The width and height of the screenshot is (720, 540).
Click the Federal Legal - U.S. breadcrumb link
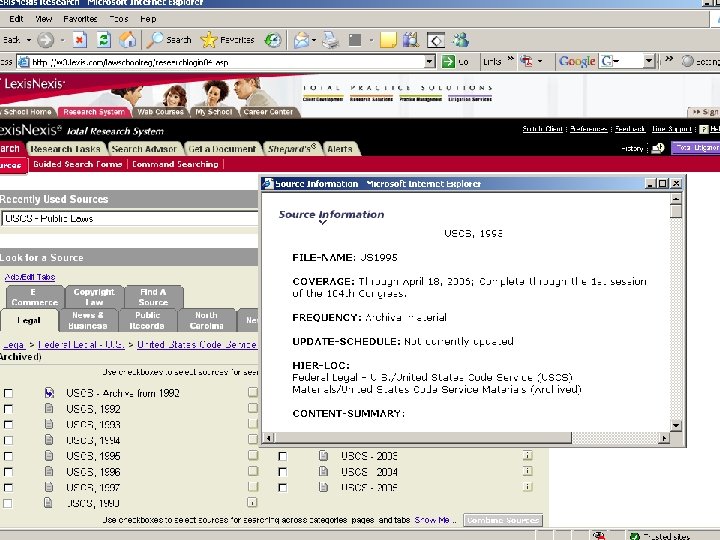(81, 344)
